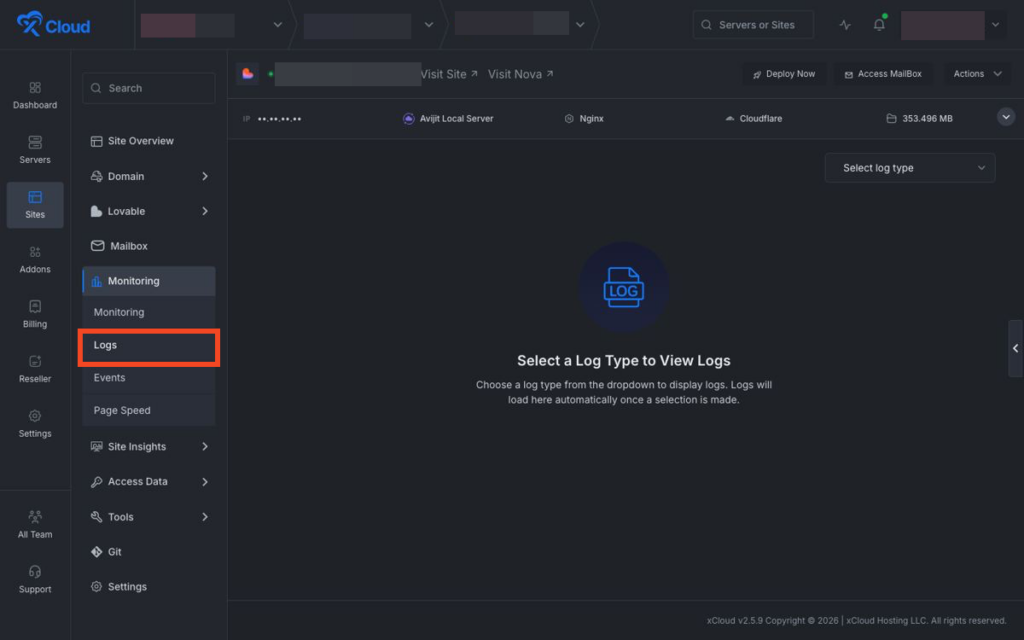
Task: Open site Settings in the sidebar menu
Action: pos(149,586)
